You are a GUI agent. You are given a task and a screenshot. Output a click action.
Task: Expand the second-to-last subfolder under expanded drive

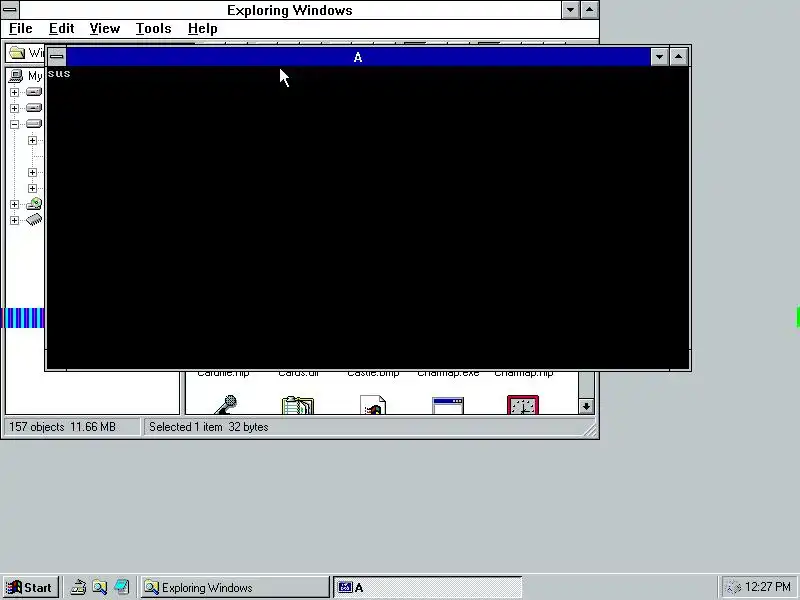click(32, 172)
